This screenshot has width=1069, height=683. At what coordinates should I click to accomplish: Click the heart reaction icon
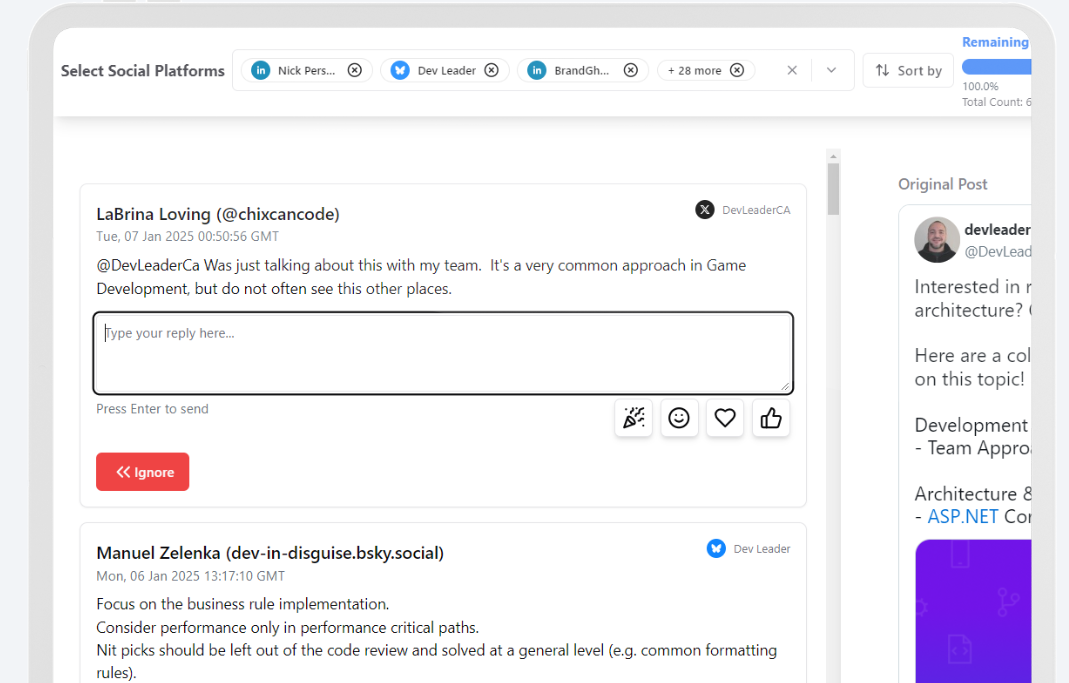pyautogui.click(x=725, y=418)
